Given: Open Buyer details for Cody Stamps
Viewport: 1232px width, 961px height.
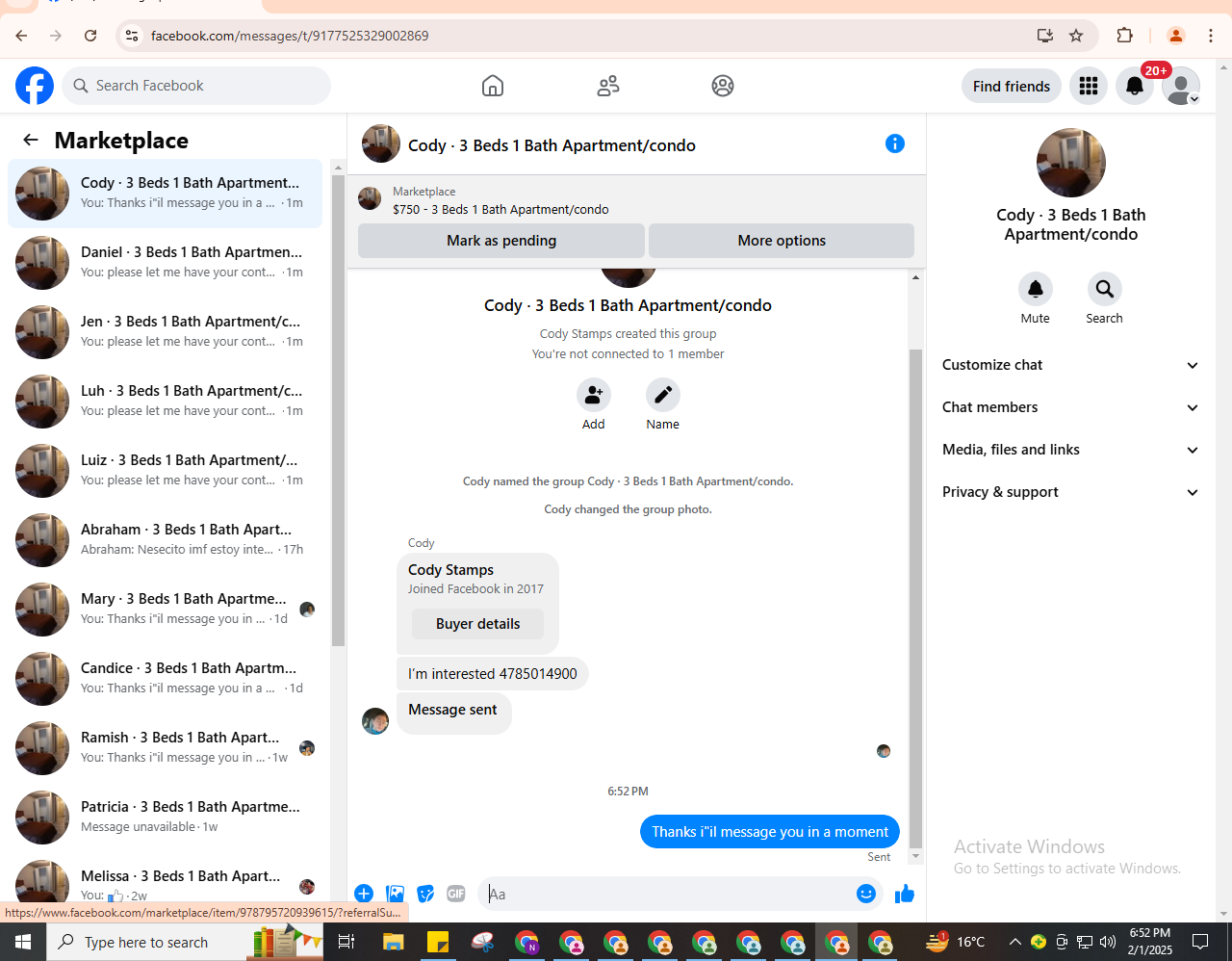Looking at the screenshot, I should (477, 624).
